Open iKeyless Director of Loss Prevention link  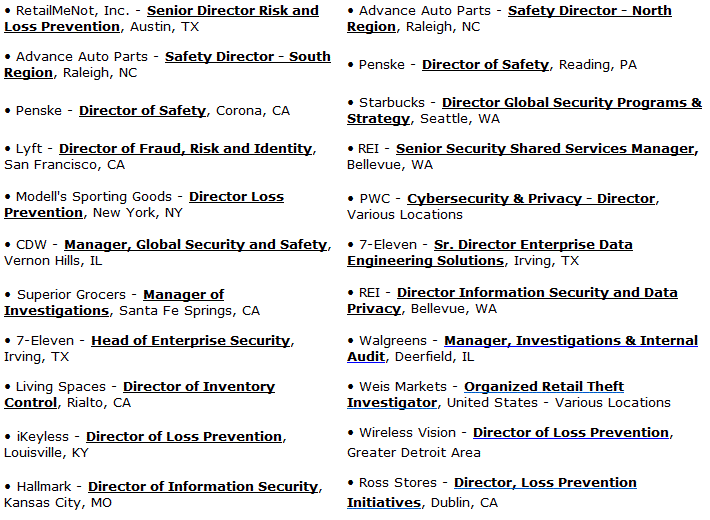(184, 437)
